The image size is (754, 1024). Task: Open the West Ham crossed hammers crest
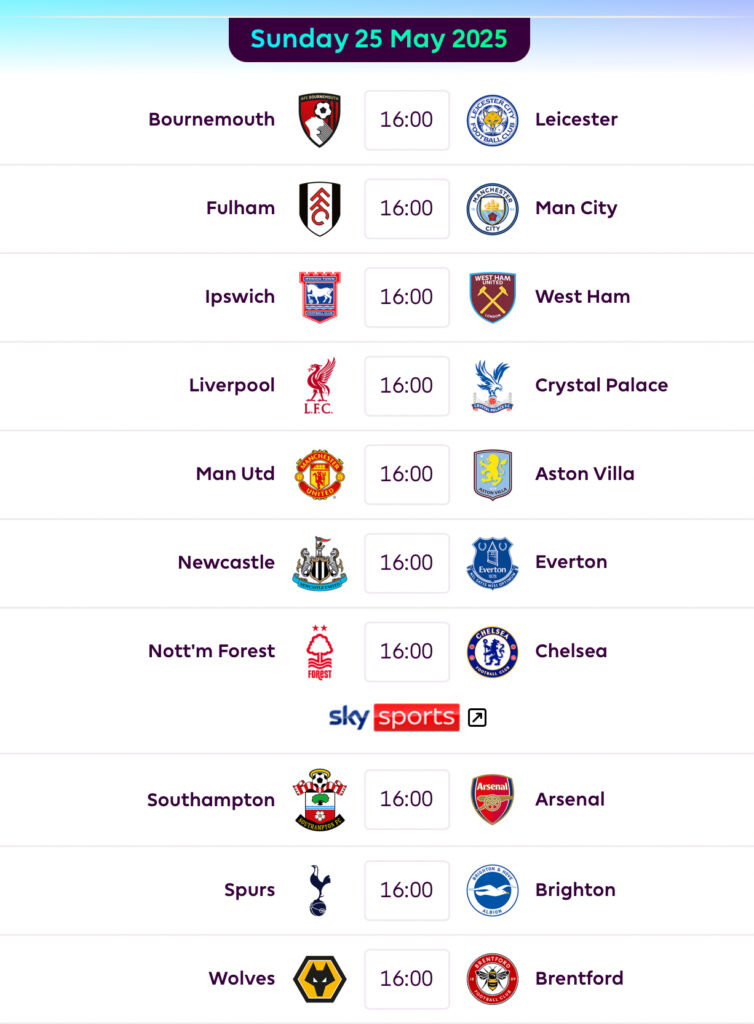pos(492,297)
